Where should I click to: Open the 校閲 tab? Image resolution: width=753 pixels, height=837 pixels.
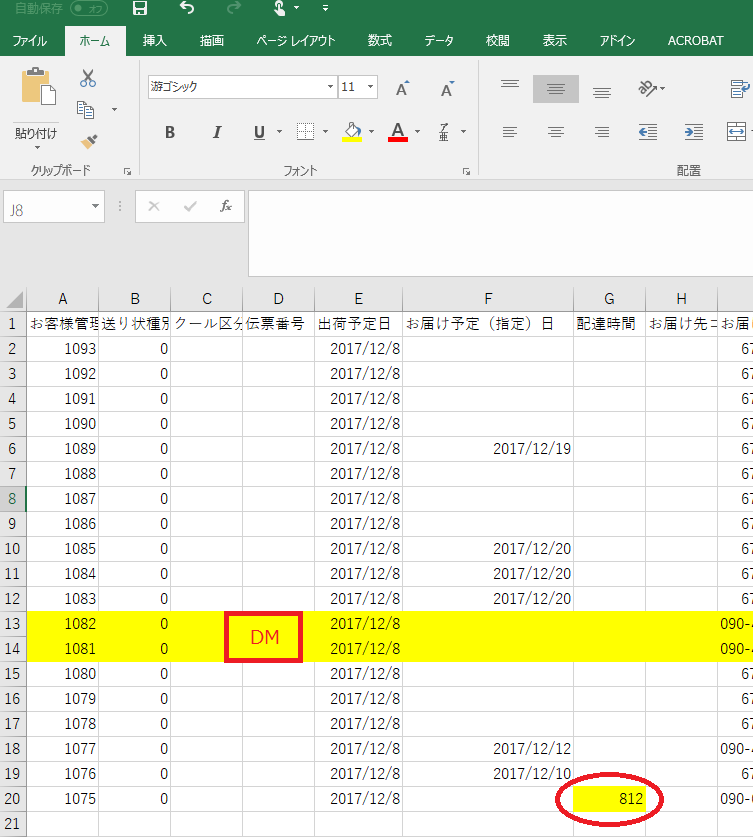497,41
